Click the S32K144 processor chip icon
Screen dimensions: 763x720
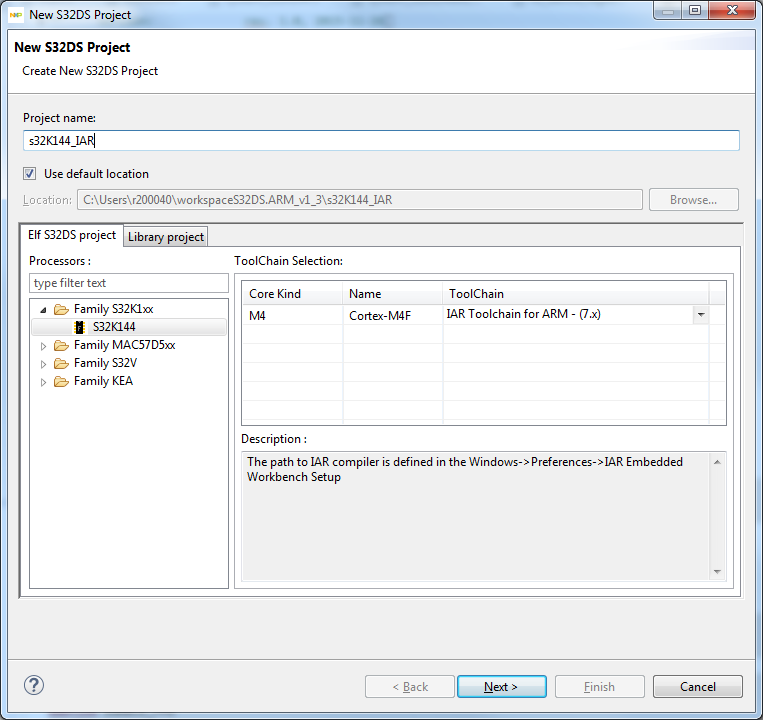coord(79,327)
